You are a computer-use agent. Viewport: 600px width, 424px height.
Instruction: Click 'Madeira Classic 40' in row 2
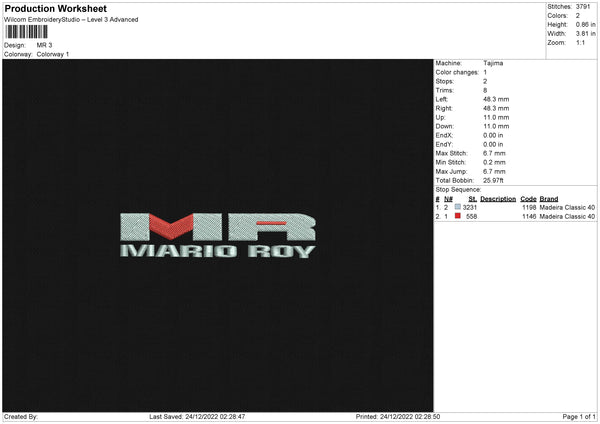567,217
